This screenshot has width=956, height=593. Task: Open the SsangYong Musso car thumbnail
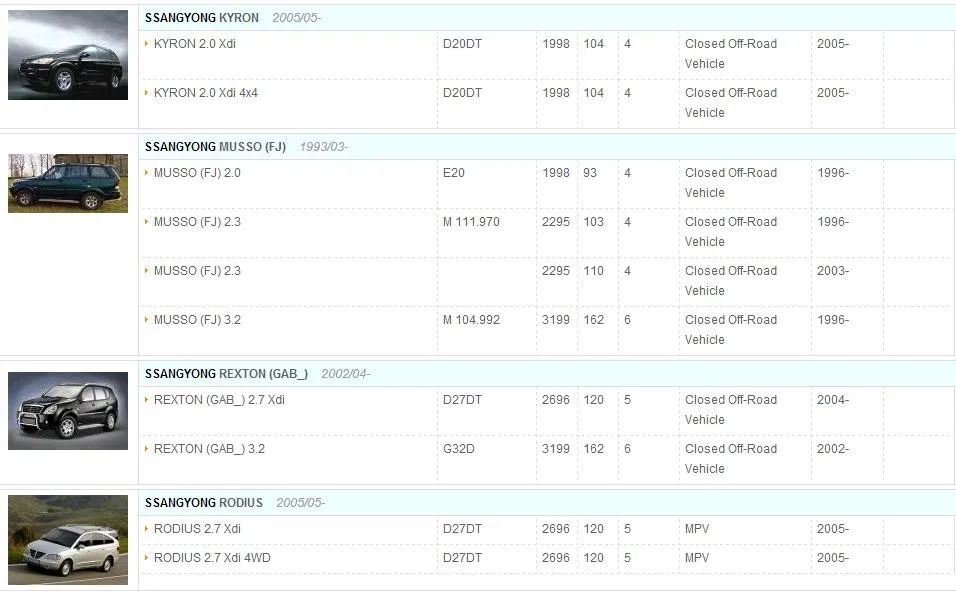68,183
